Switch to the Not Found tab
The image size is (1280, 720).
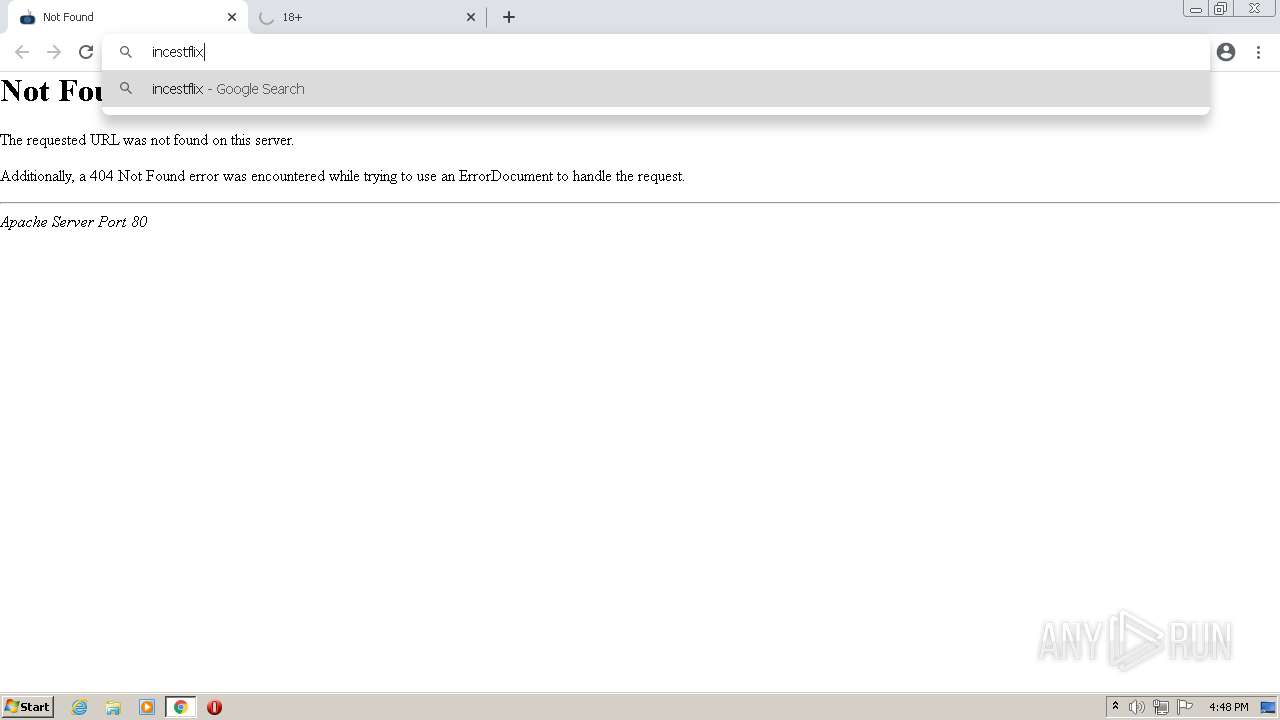tap(128, 17)
